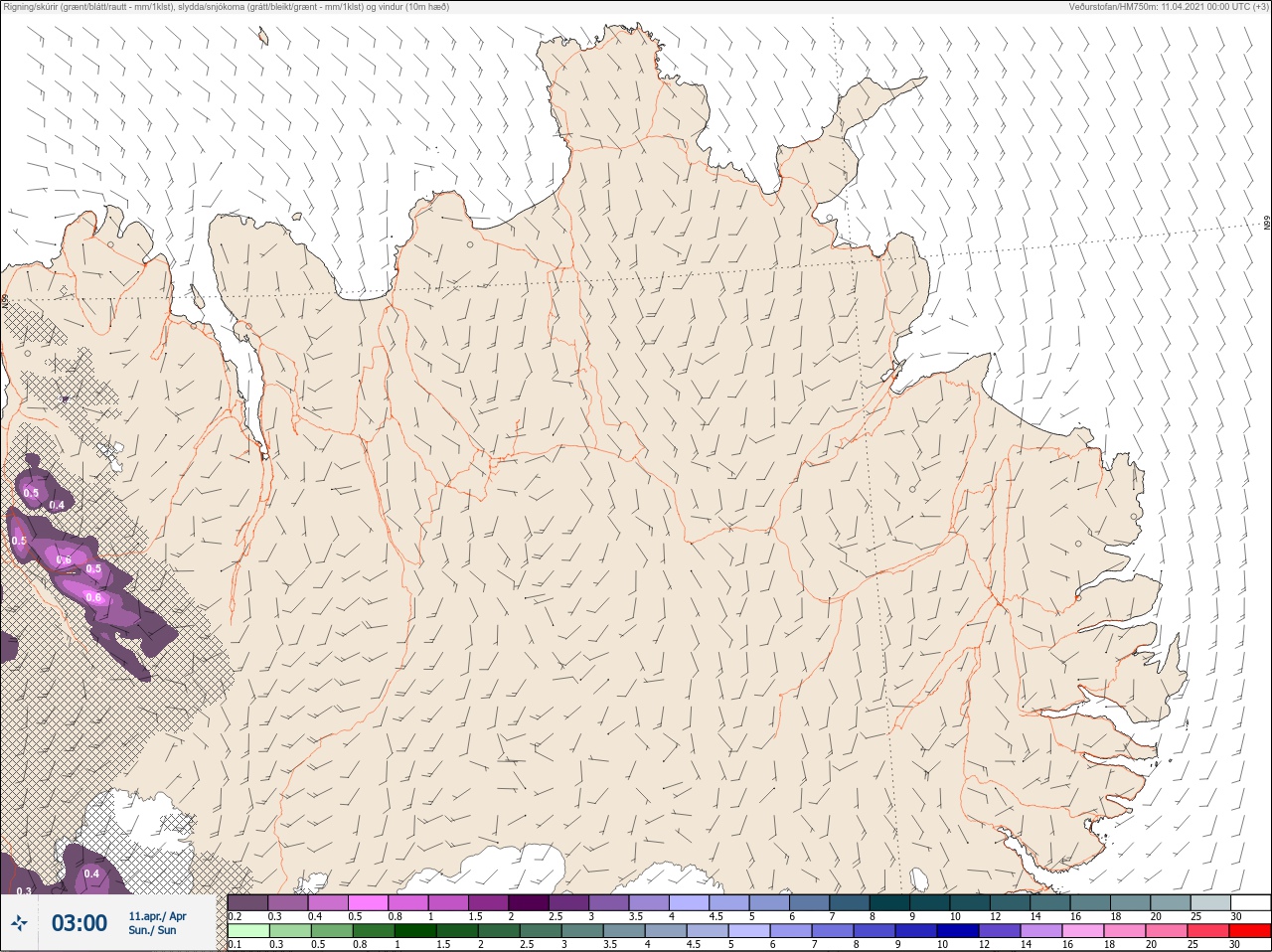Click the 'Veðurstofan/HM750m' model run text

click(1169, 7)
